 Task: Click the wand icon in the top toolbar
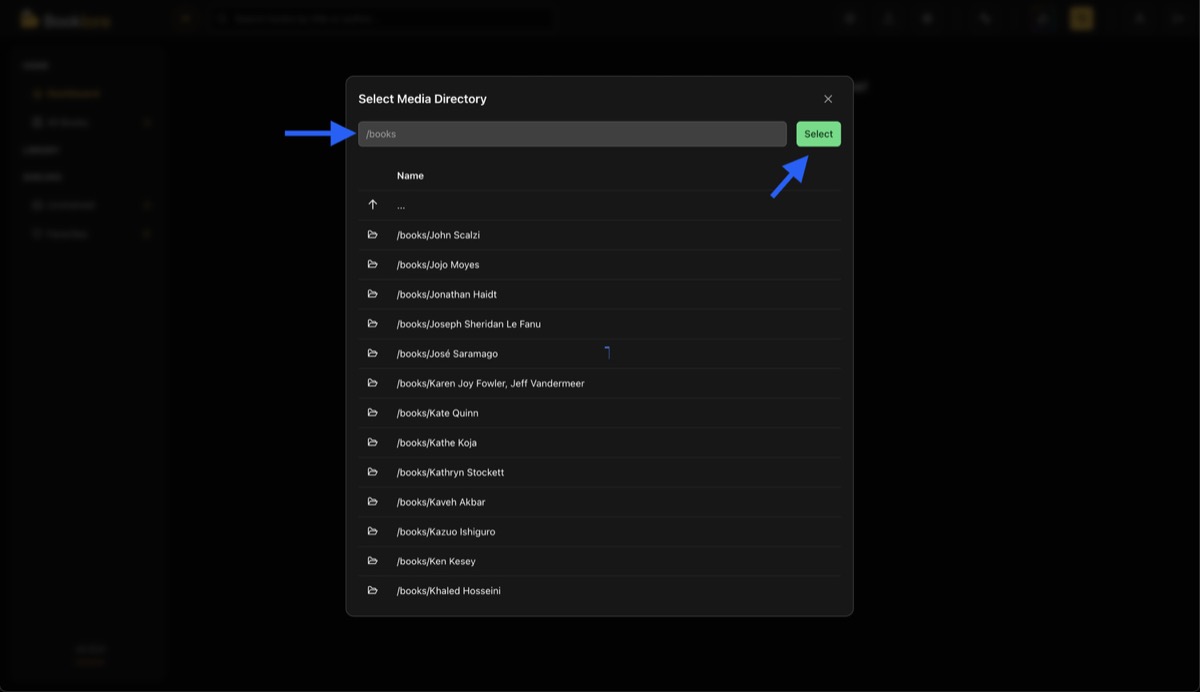(984, 18)
